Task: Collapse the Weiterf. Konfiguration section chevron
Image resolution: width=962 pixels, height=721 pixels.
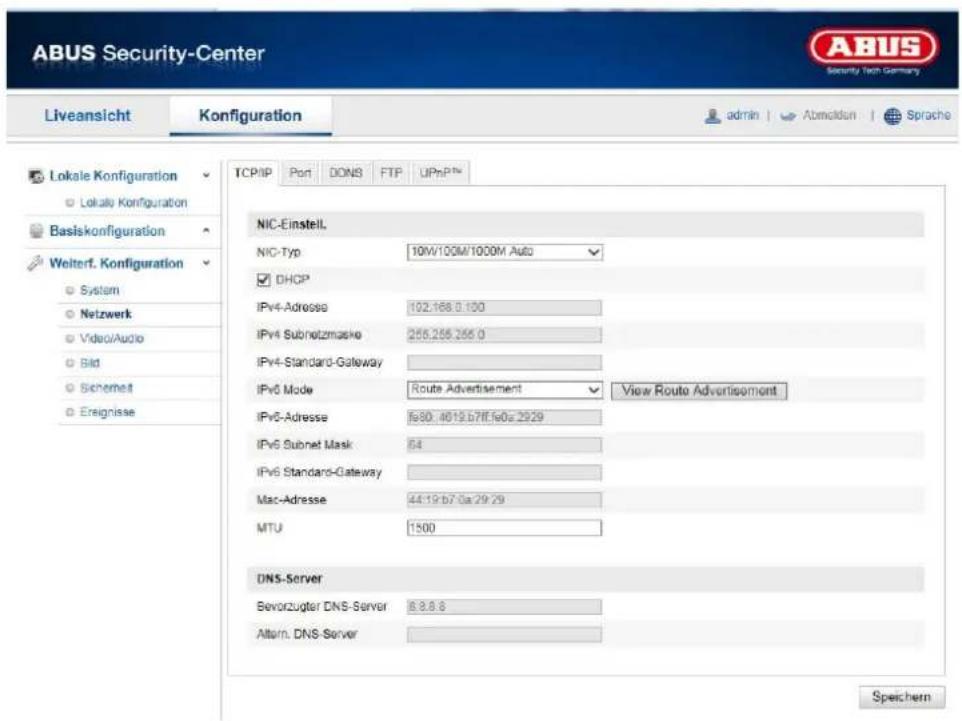Action: [x=206, y=263]
